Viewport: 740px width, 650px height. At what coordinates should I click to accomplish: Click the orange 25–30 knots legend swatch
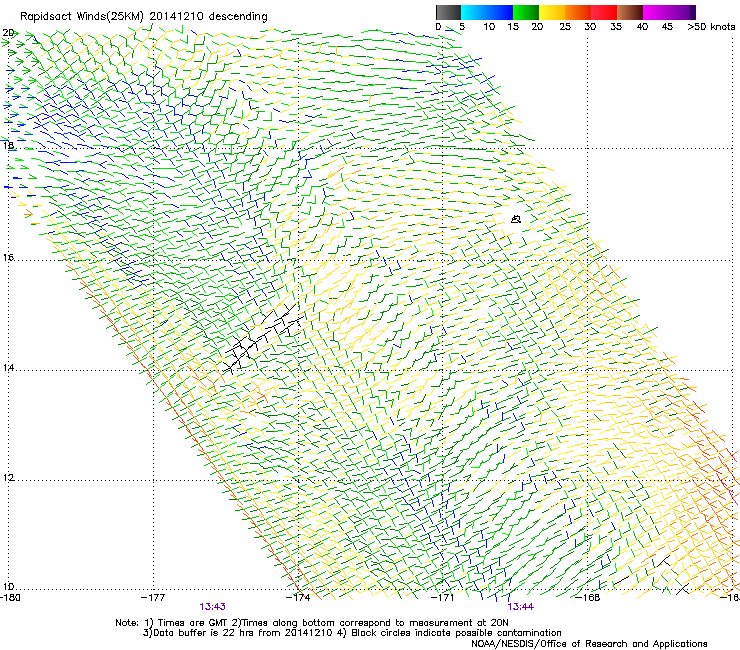578,12
